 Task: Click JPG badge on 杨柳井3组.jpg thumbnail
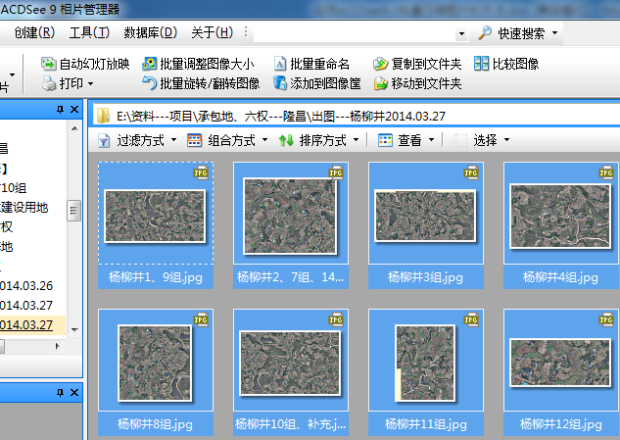pyautogui.click(x=471, y=173)
